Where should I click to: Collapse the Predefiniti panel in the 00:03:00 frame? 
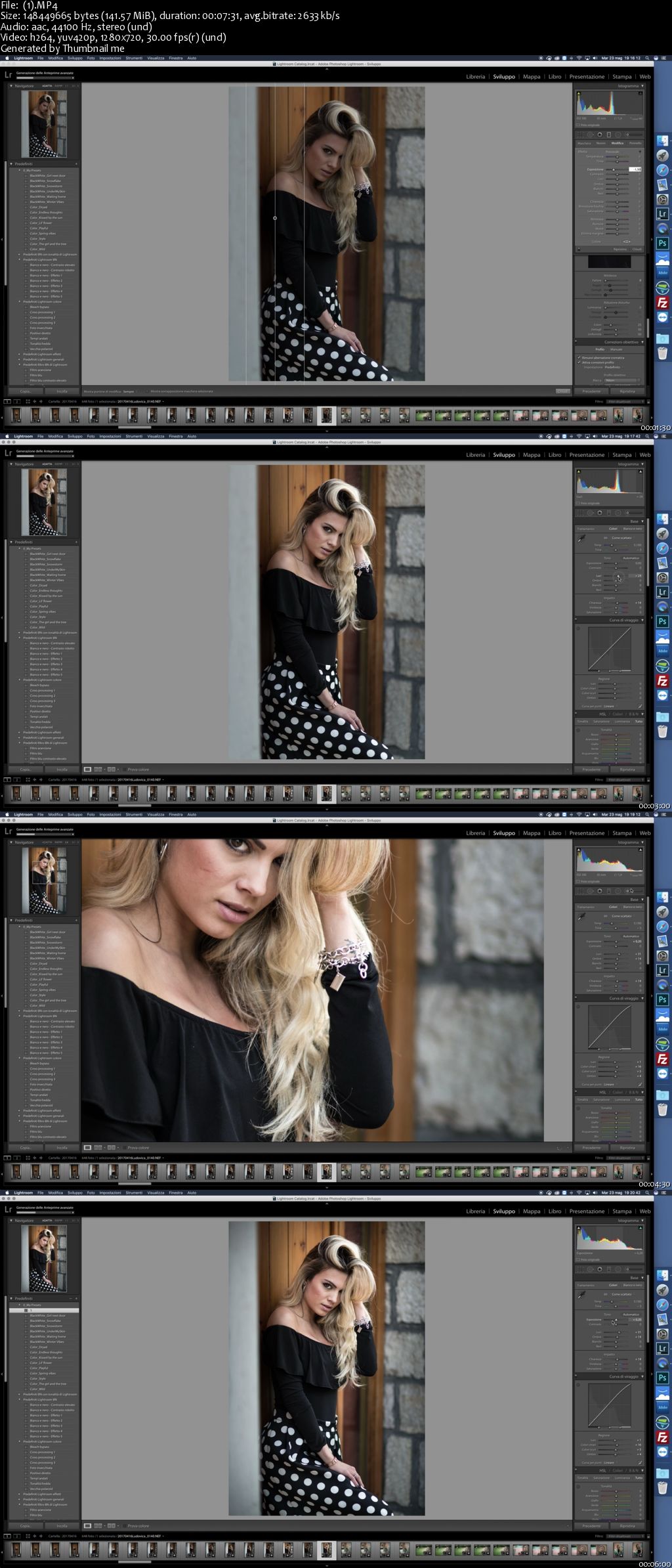[11, 542]
